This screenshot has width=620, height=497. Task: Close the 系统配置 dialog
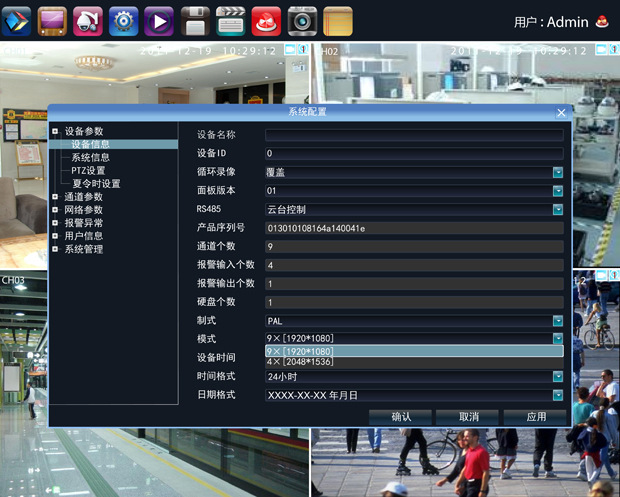point(561,113)
